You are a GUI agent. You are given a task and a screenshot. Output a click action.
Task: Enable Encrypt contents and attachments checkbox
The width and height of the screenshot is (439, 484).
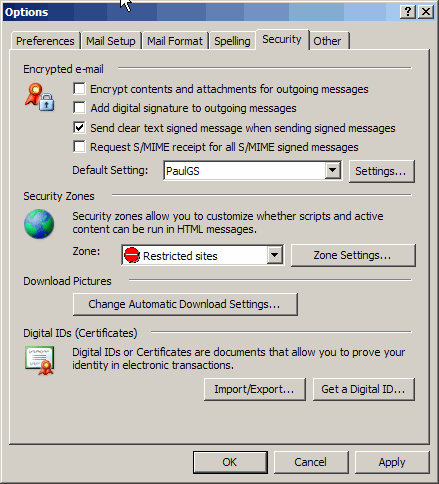point(79,89)
